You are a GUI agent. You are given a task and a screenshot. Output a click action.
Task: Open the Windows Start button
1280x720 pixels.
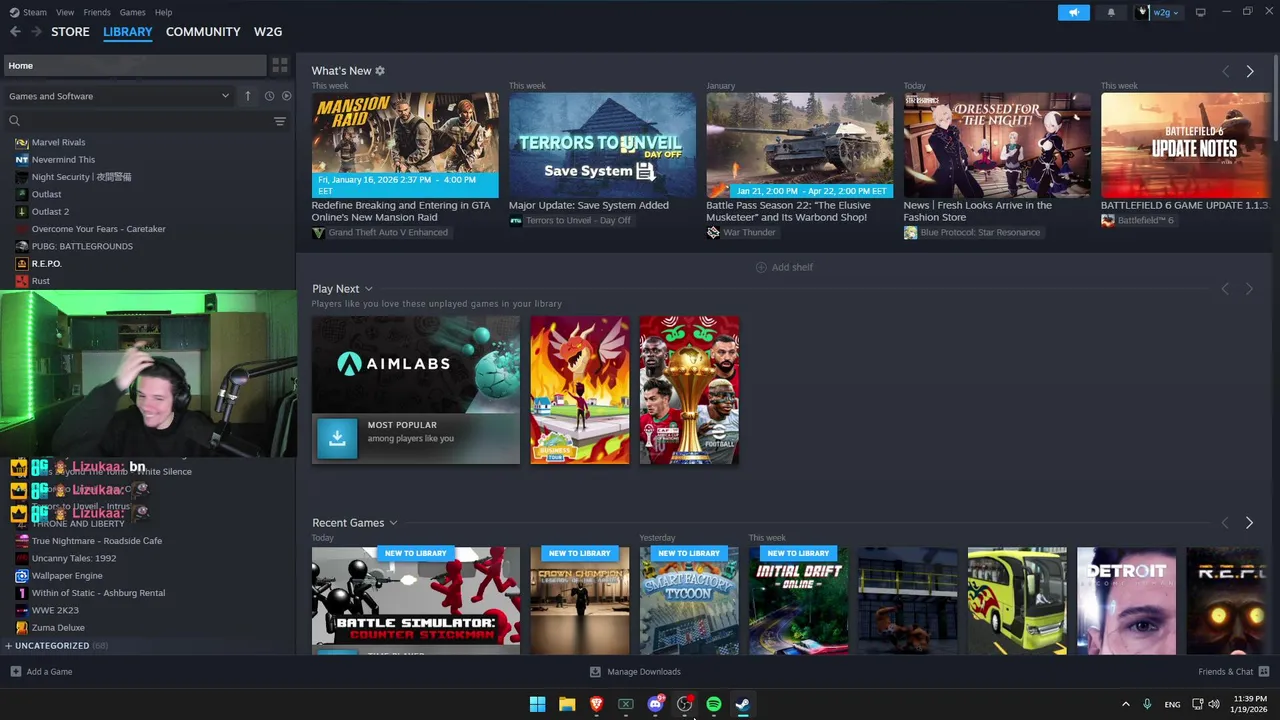pyautogui.click(x=538, y=704)
